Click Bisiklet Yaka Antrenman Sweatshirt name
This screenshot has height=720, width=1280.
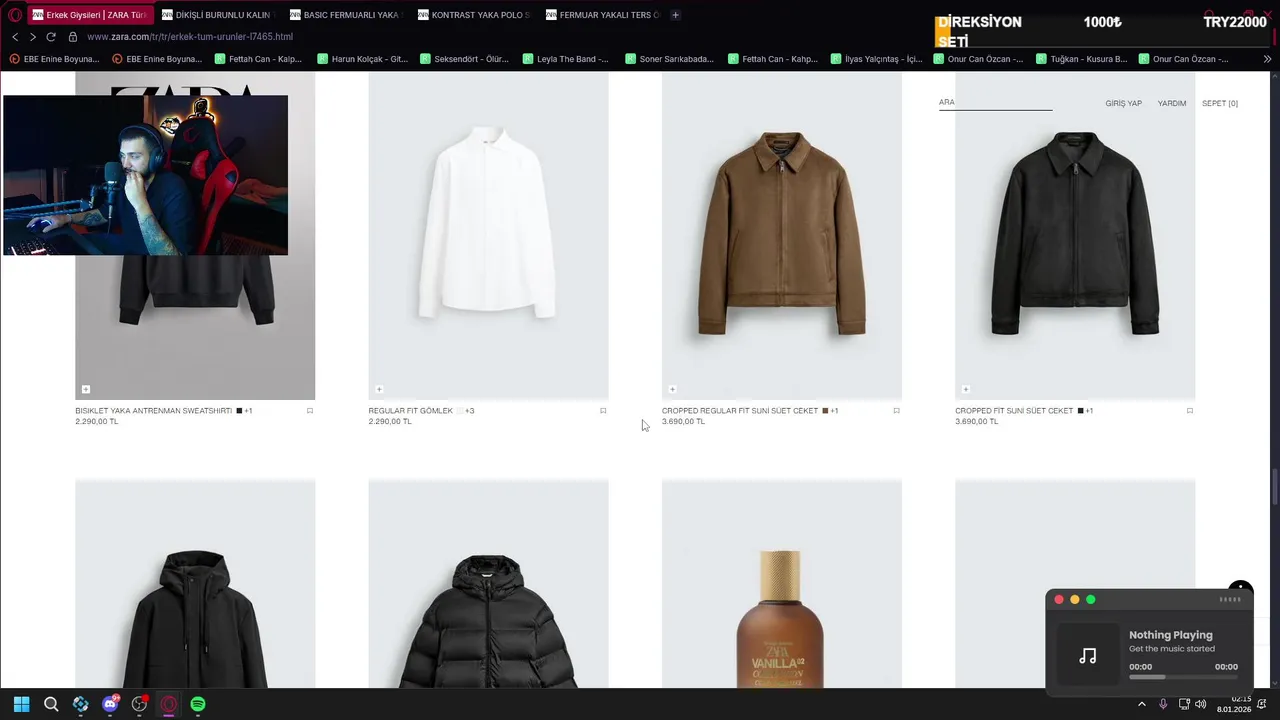(154, 411)
